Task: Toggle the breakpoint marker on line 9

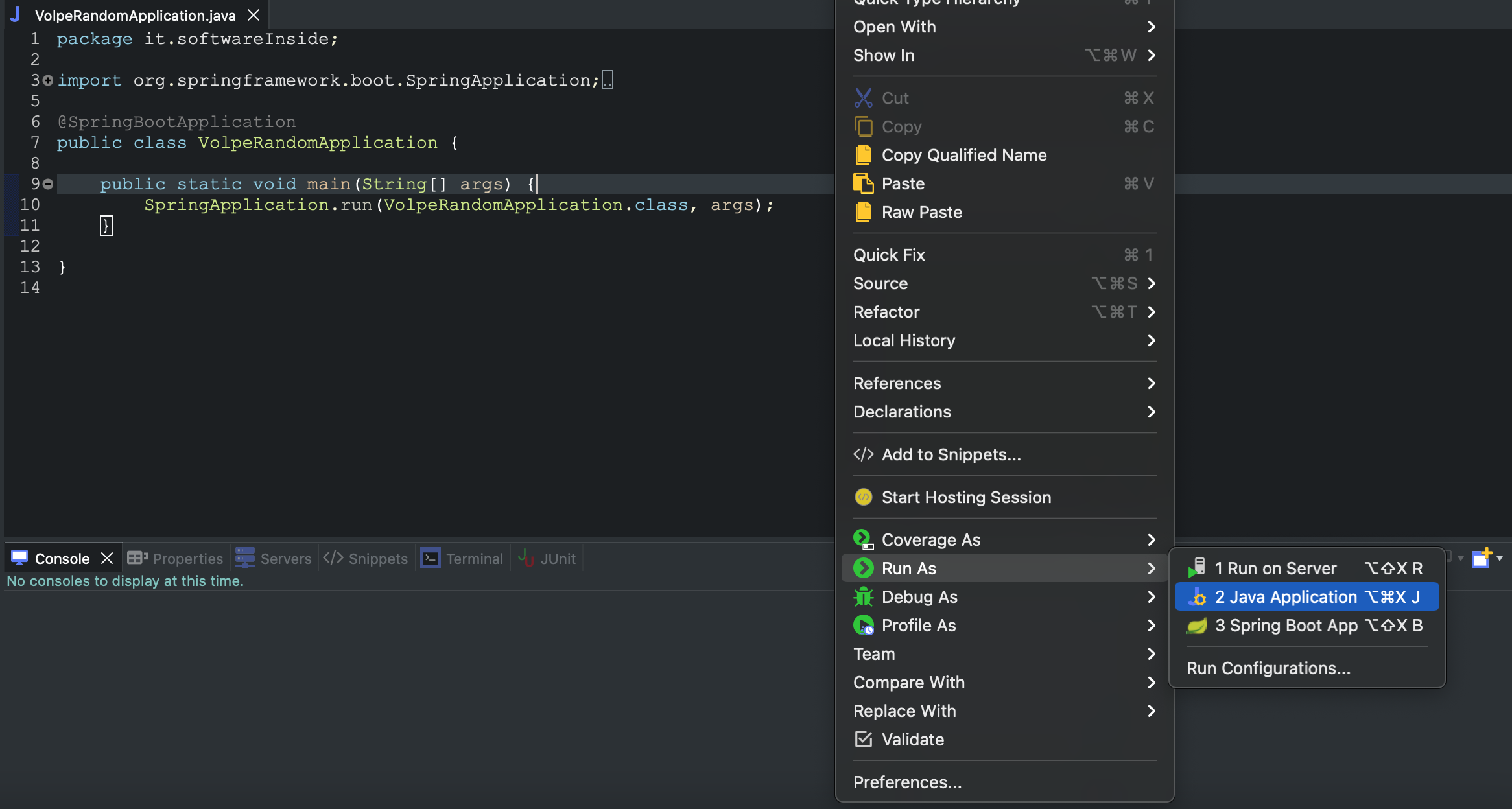Action: tap(48, 184)
